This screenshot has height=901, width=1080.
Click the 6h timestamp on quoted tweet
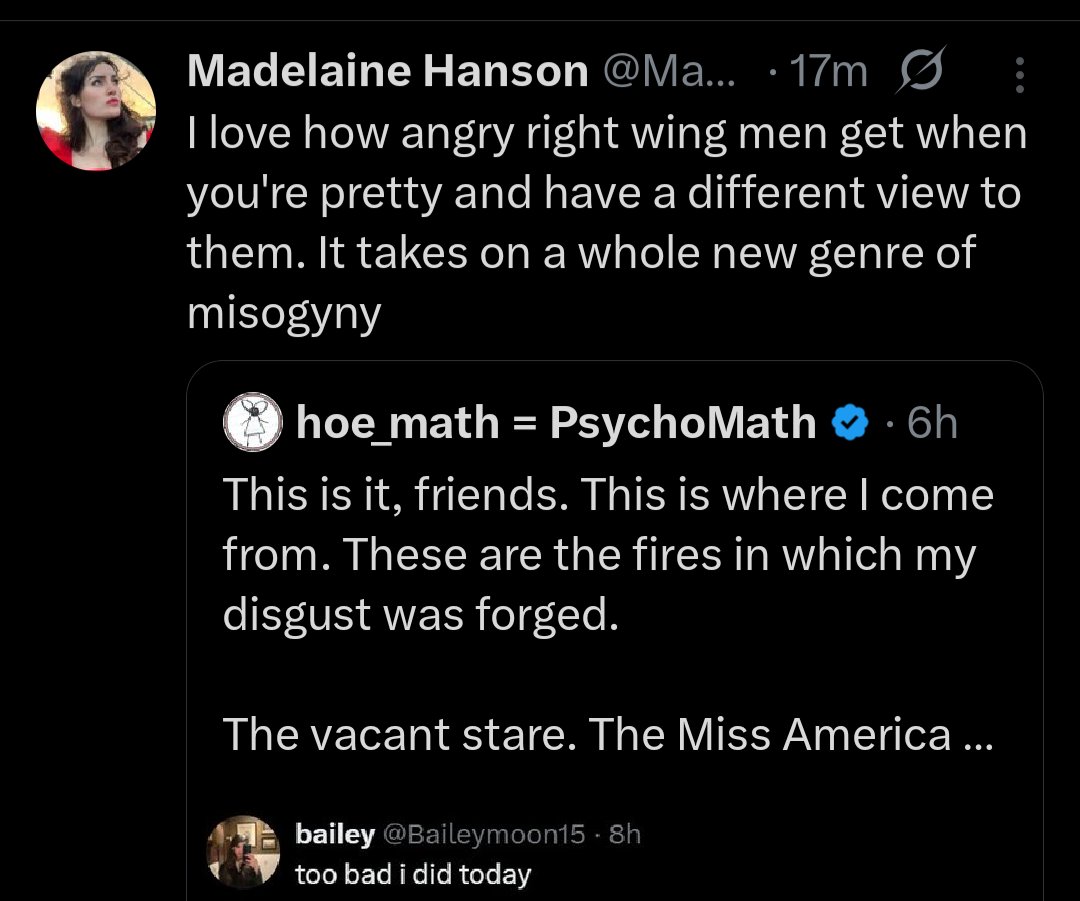[x=932, y=423]
